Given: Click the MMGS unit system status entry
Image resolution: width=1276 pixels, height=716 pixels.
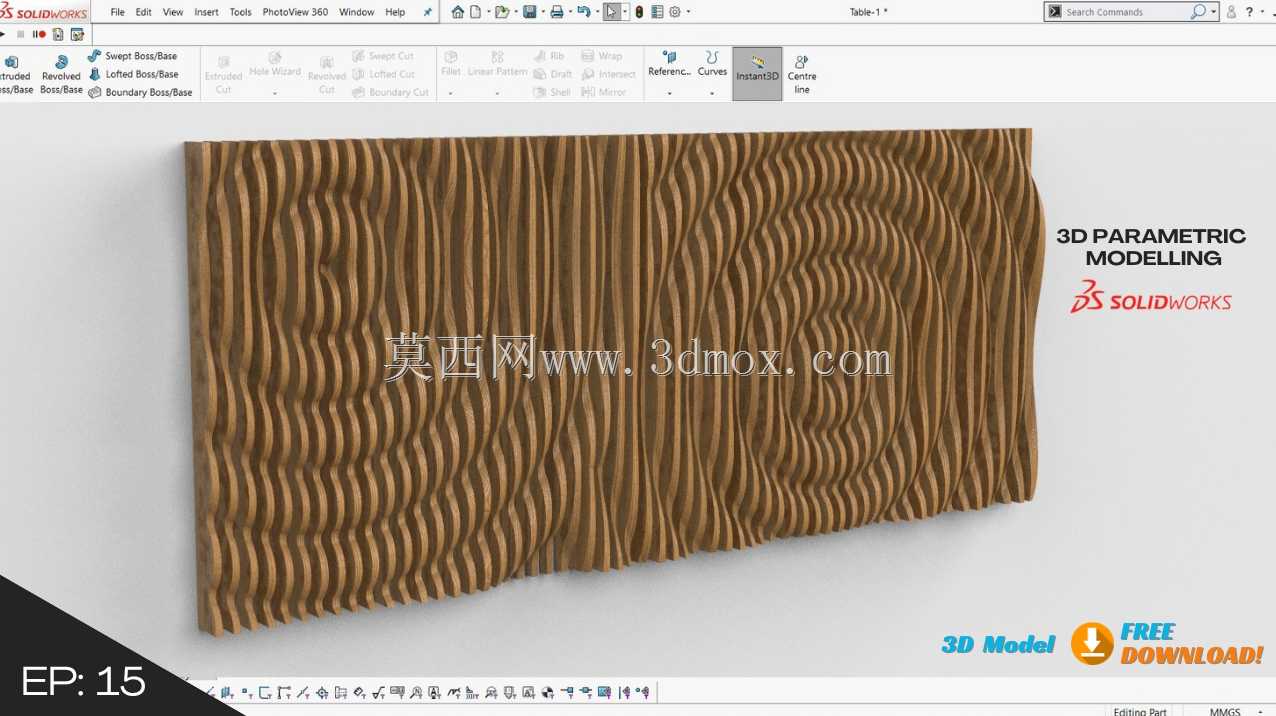Looking at the screenshot, I should tap(1225, 711).
